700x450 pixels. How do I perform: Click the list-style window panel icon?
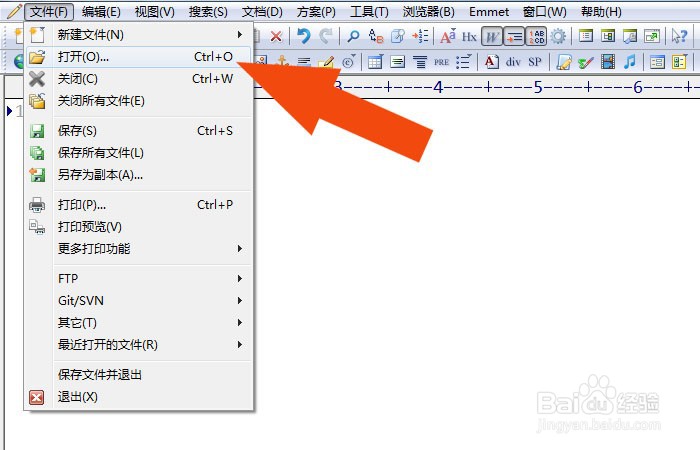(586, 36)
